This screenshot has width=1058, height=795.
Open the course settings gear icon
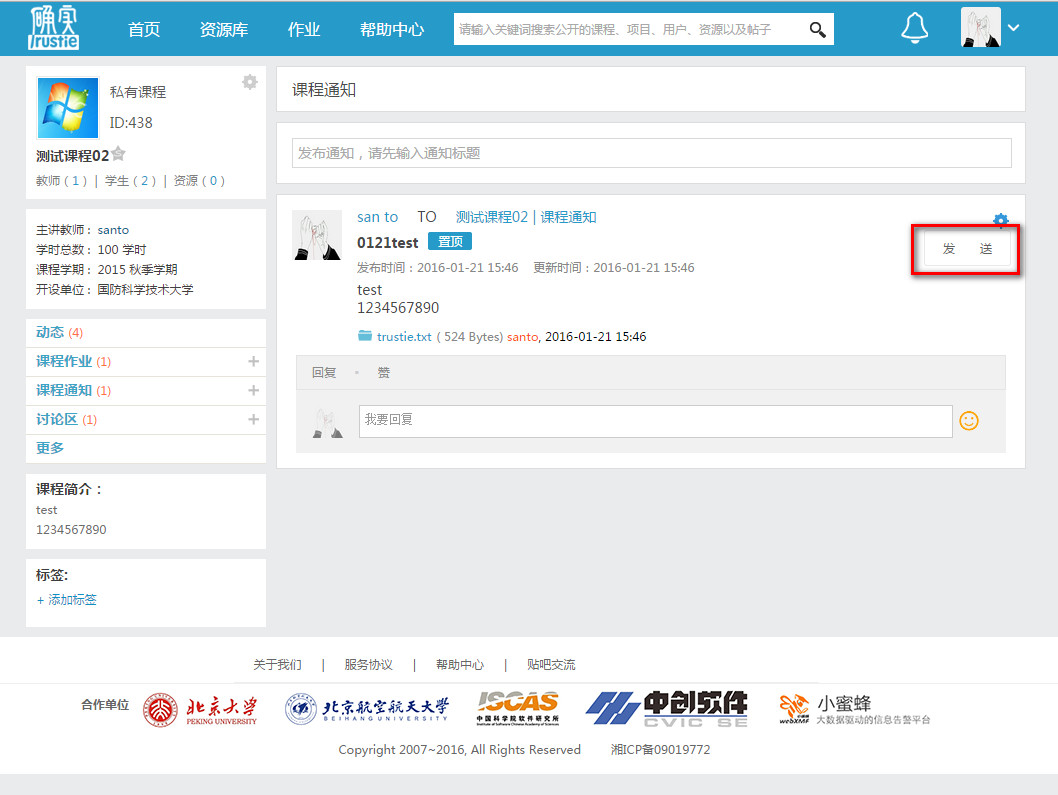point(250,82)
